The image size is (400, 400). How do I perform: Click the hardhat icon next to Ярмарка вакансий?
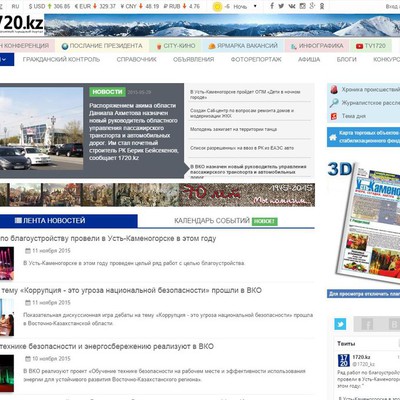212,46
